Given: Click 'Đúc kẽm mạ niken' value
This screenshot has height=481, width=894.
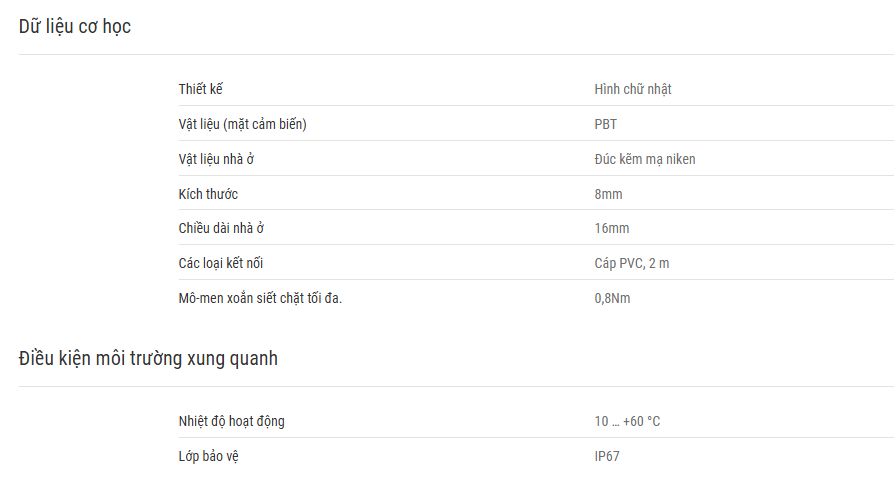Looking at the screenshot, I should point(645,159).
